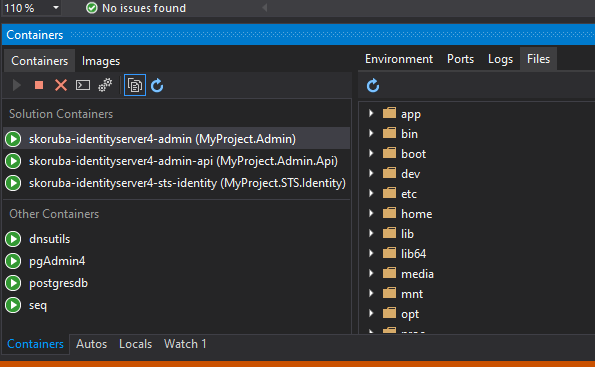595x367 pixels.
Task: Expand the boot folder
Action: tap(371, 153)
